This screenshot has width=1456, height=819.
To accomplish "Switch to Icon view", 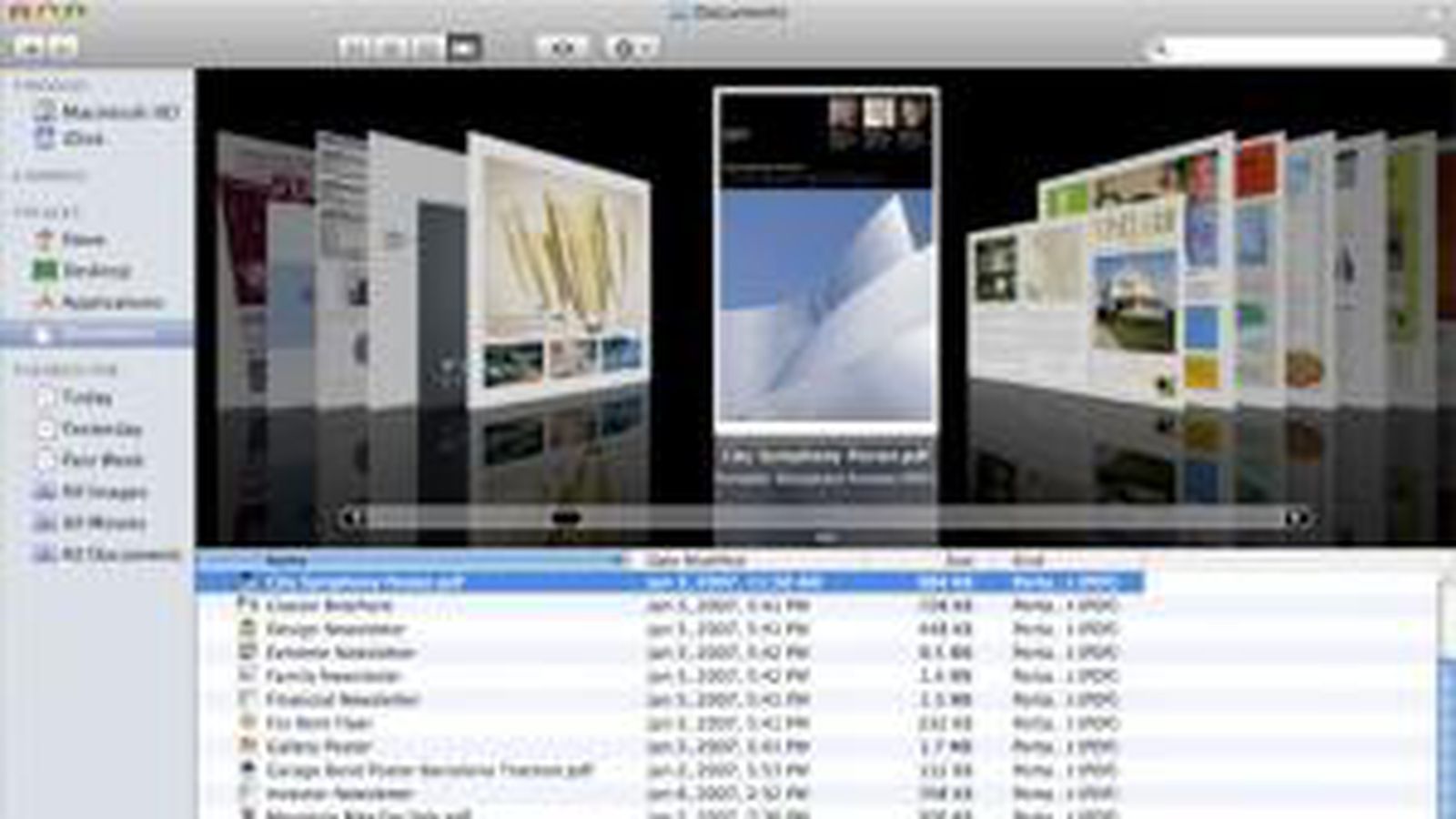I will click(x=355, y=47).
